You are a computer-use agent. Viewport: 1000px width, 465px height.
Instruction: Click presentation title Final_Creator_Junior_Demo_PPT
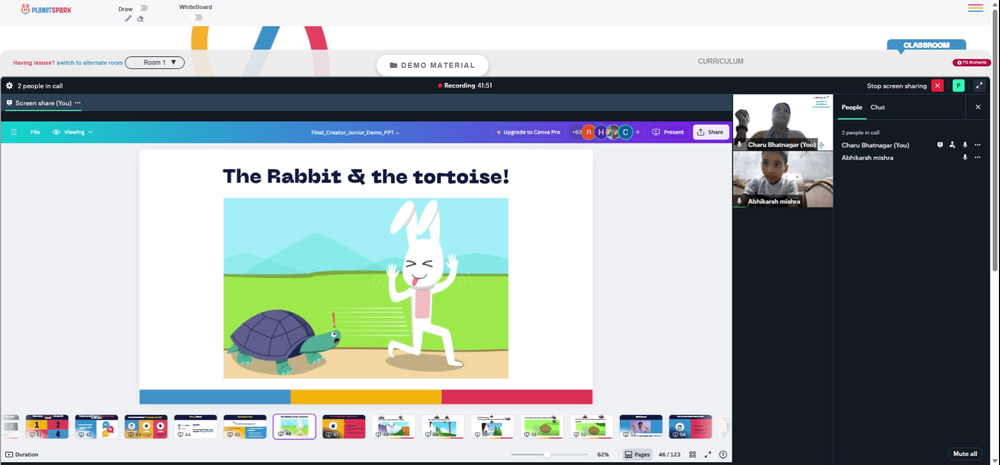coord(355,133)
